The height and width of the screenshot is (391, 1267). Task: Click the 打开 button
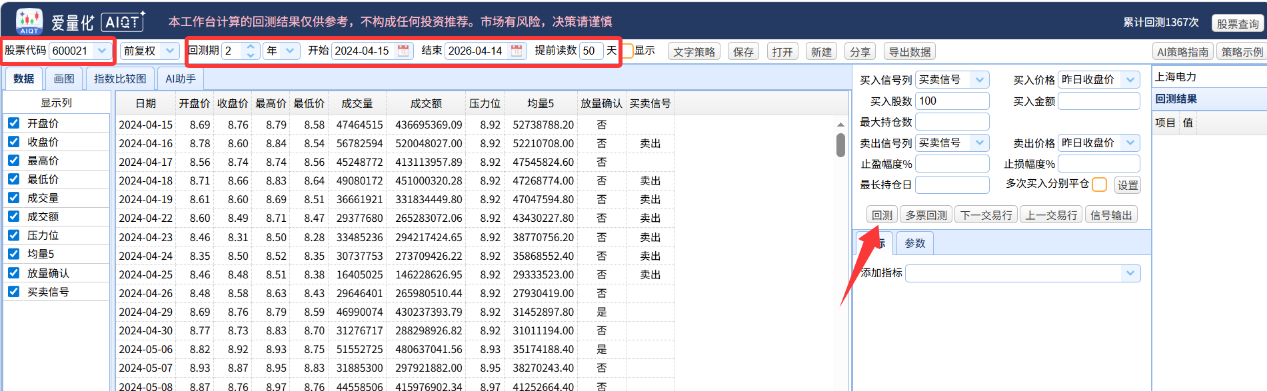(782, 51)
